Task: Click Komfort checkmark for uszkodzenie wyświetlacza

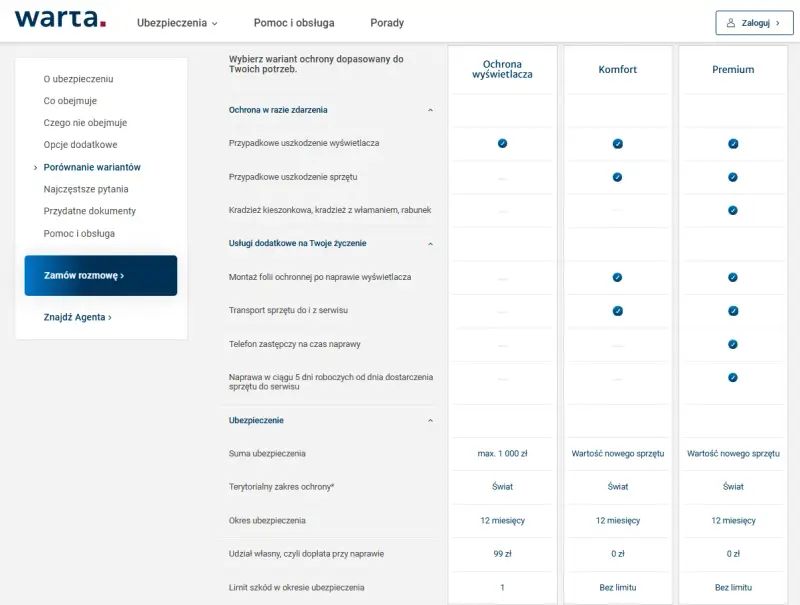Action: coord(617,144)
